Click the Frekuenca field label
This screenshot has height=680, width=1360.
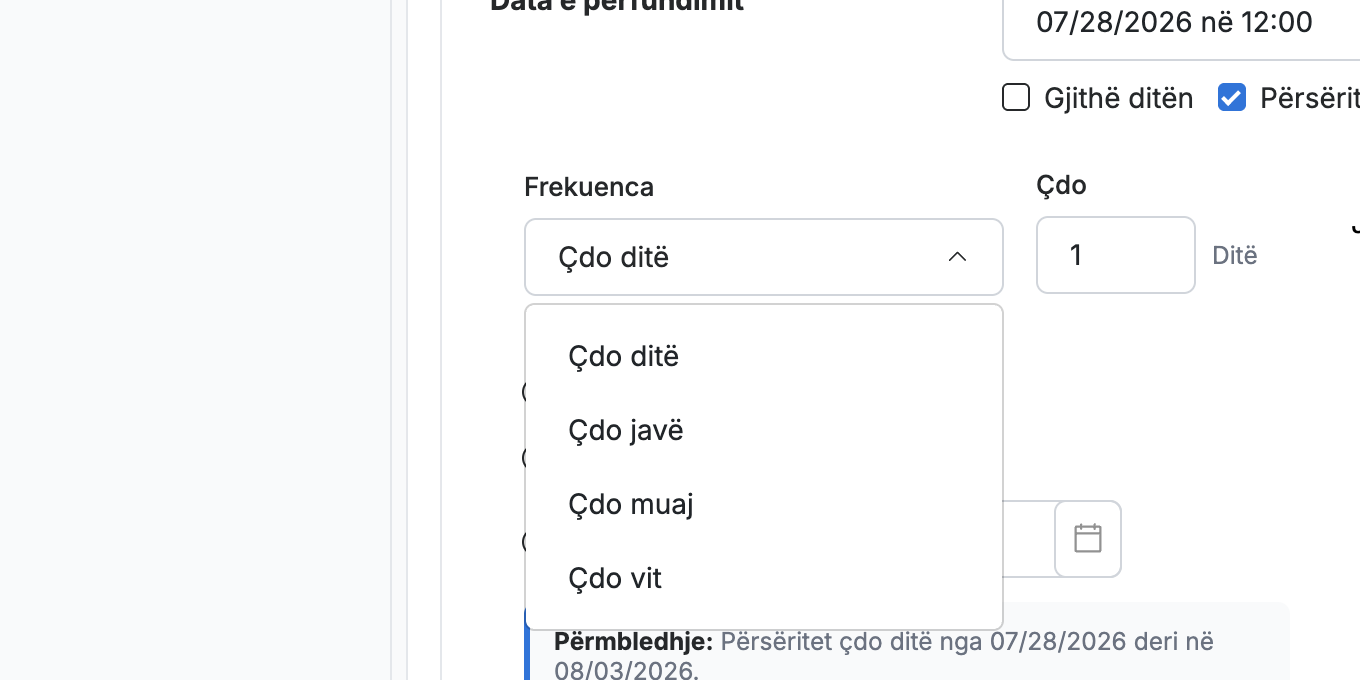pos(589,187)
